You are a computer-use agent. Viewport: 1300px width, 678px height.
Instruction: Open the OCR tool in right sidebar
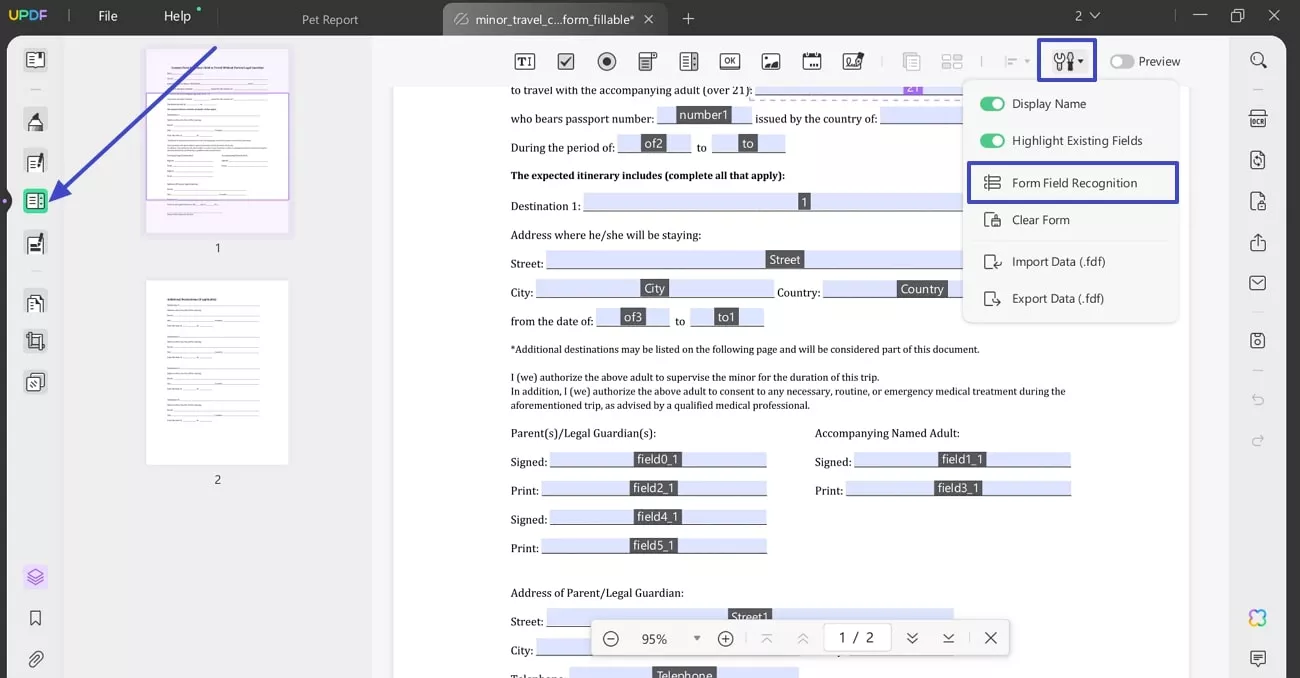tap(1258, 119)
